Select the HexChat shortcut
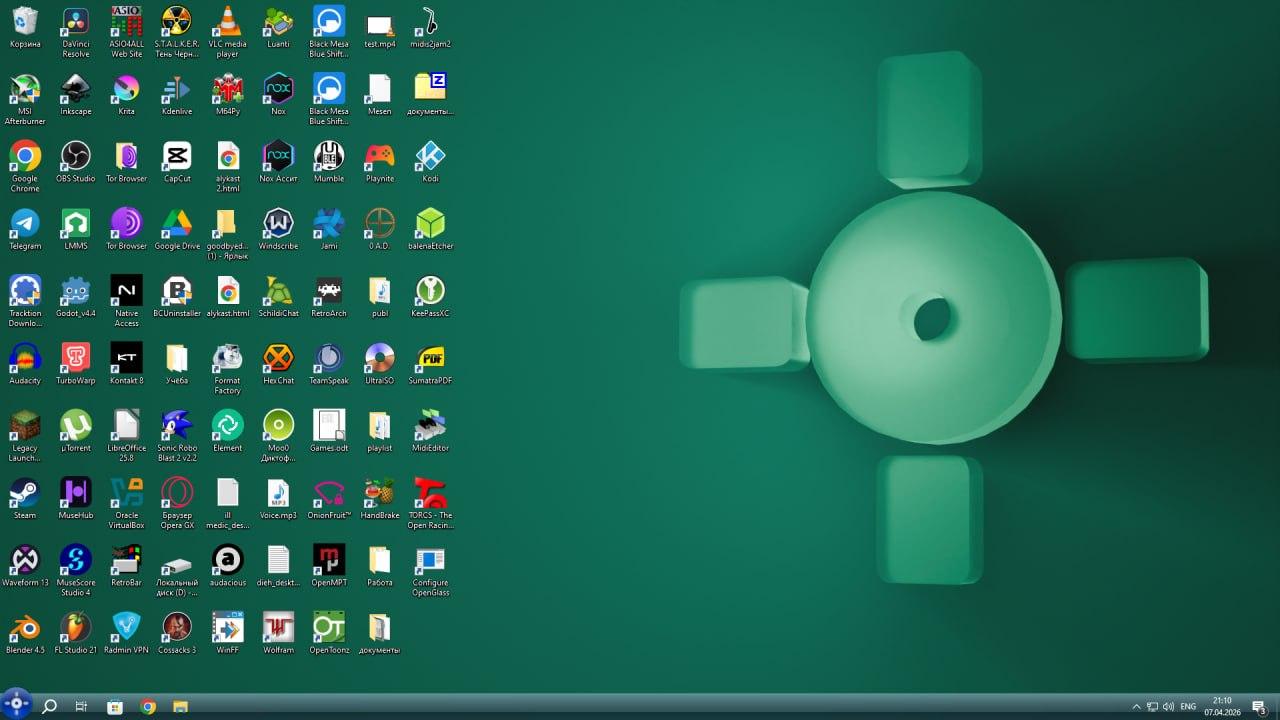 pos(278,363)
